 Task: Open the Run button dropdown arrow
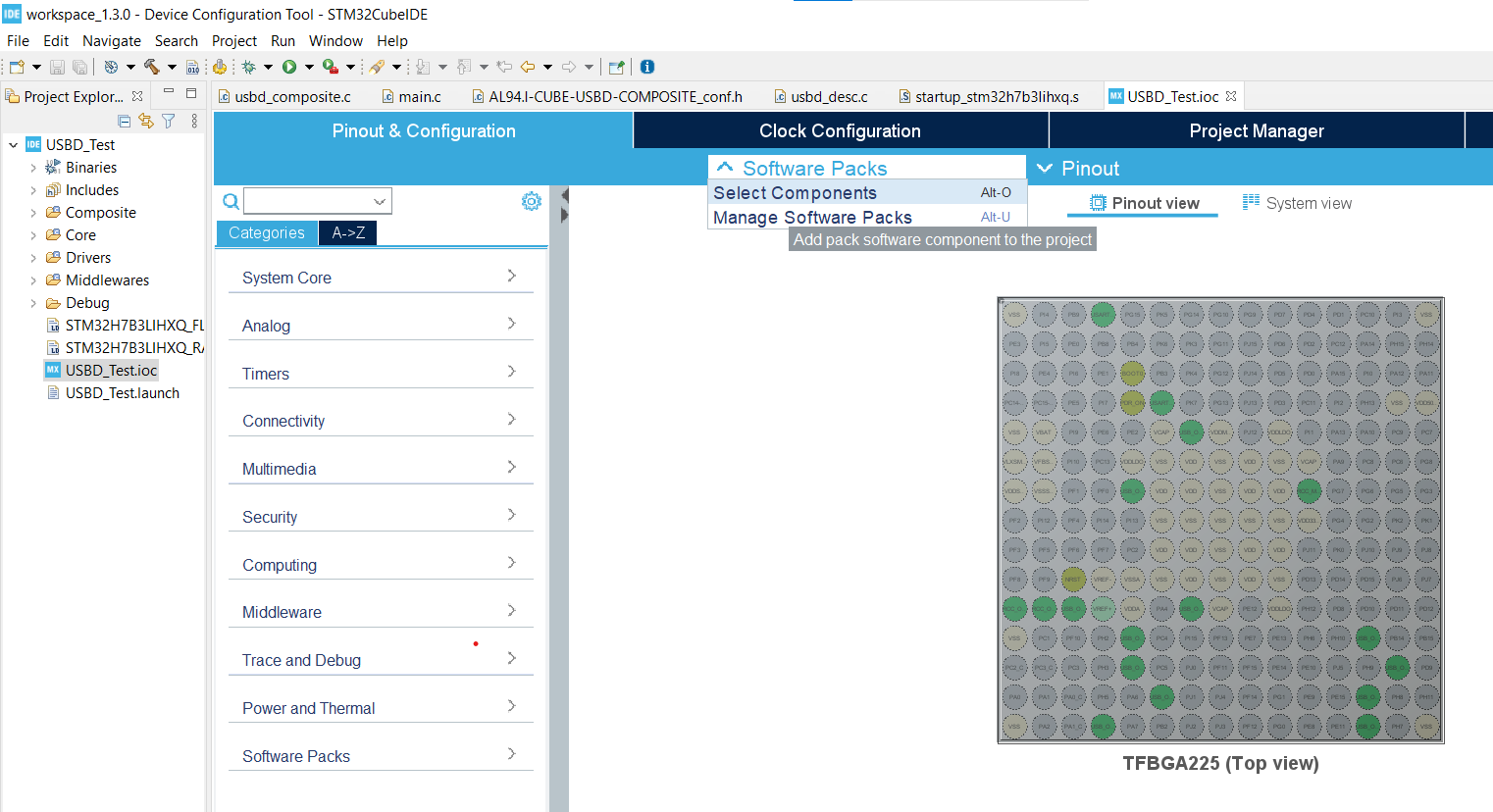(309, 67)
